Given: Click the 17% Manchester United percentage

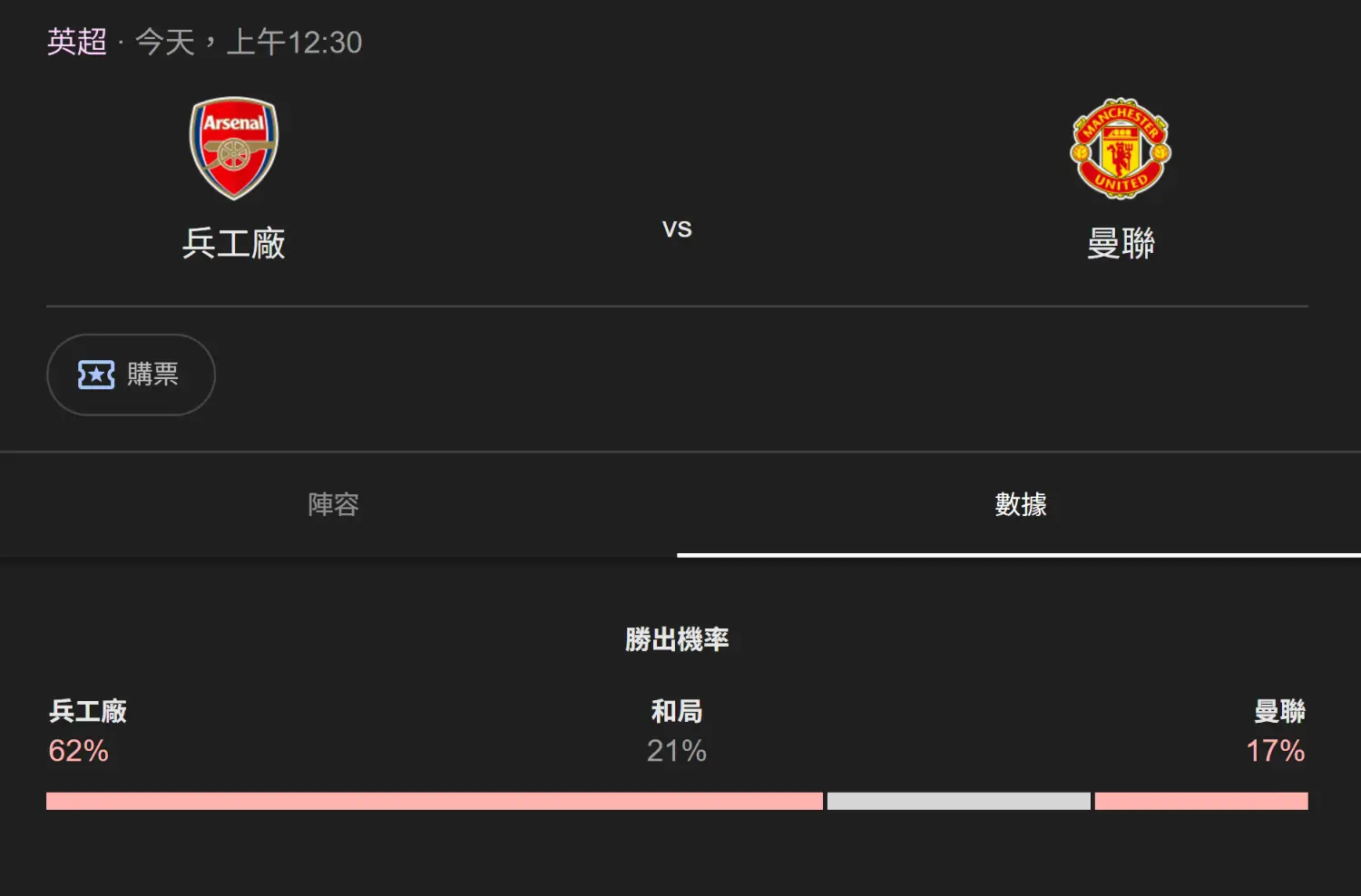Looking at the screenshot, I should 1275,751.
